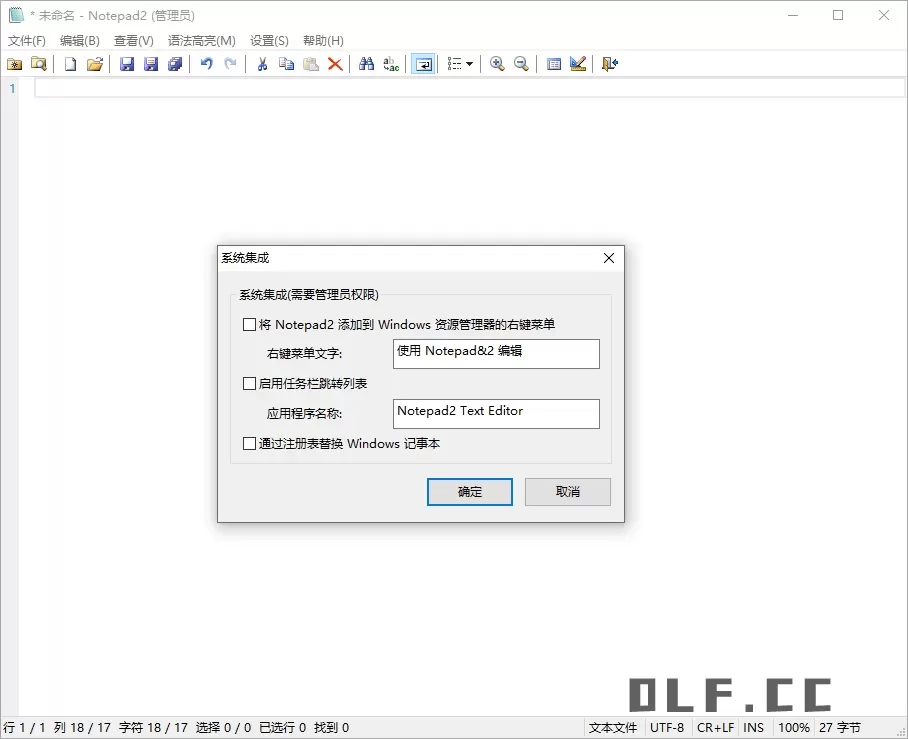Confirm with the 确定 button
The height and width of the screenshot is (739, 908).
point(469,491)
